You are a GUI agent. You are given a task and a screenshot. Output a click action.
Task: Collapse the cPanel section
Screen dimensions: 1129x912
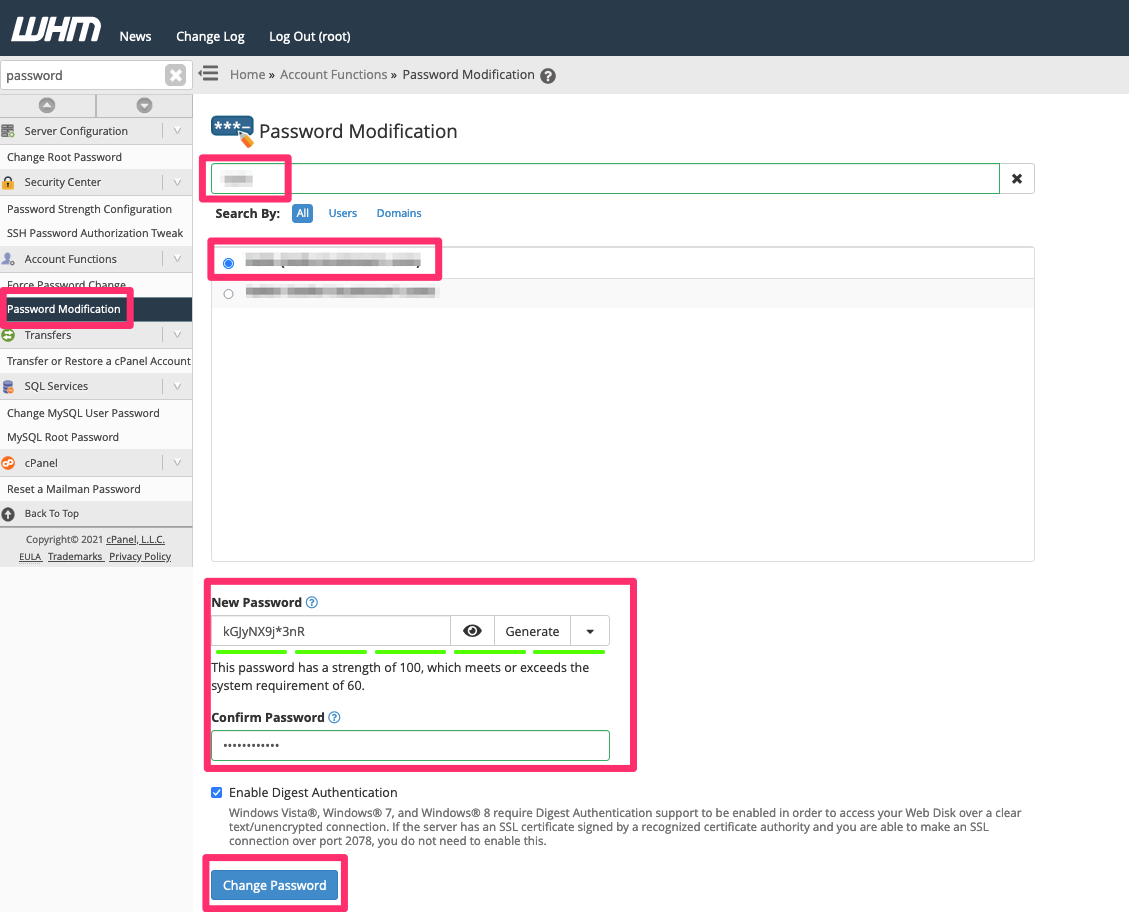pos(177,463)
